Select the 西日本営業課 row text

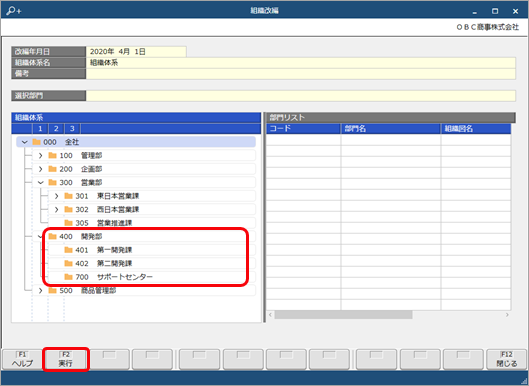pyautogui.click(x=118, y=210)
